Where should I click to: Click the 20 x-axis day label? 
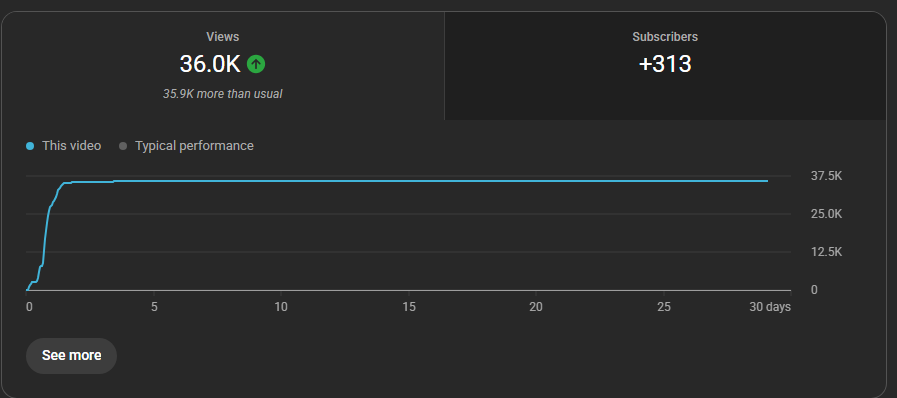tap(535, 307)
